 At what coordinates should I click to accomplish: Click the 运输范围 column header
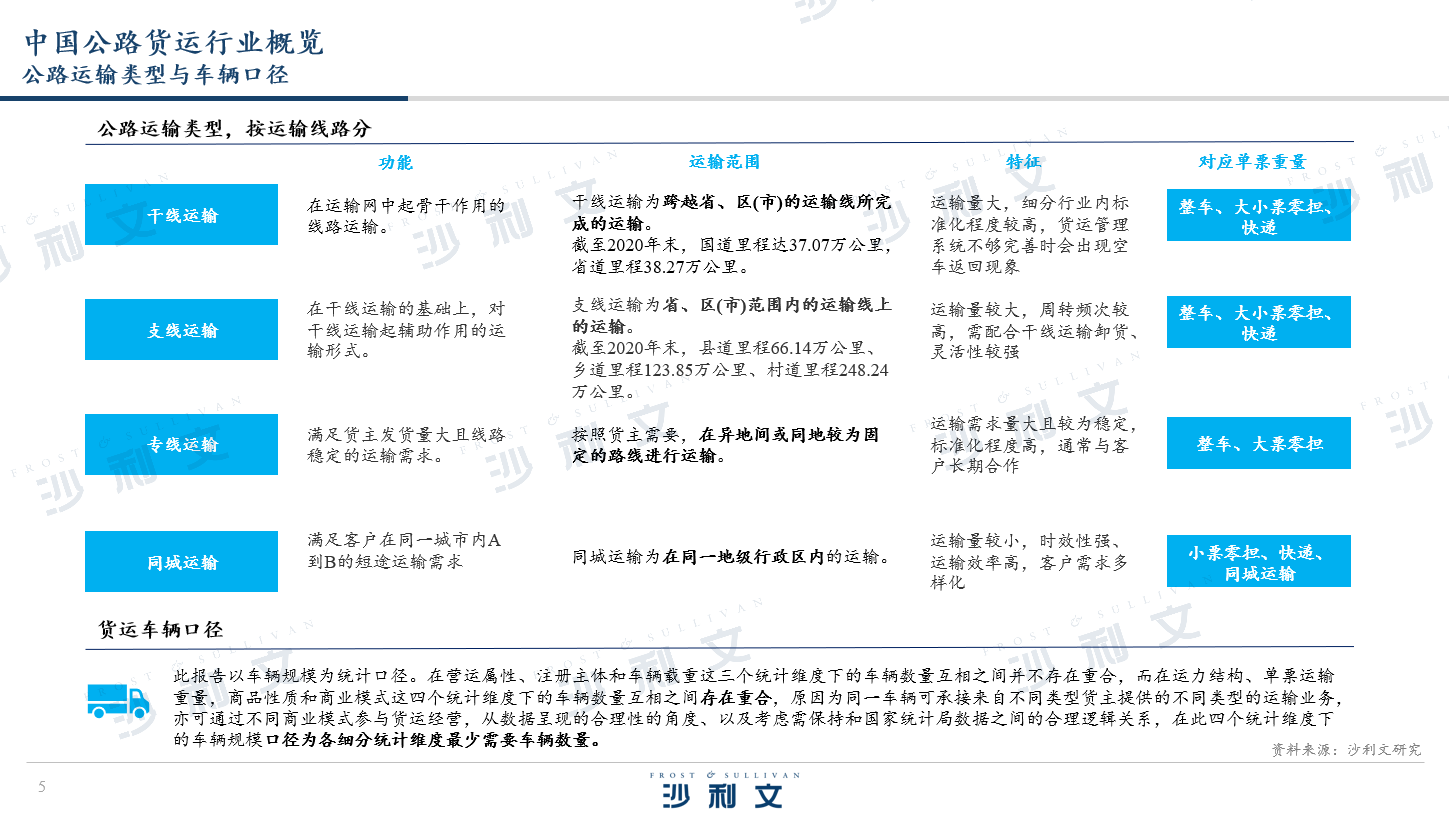point(724,162)
